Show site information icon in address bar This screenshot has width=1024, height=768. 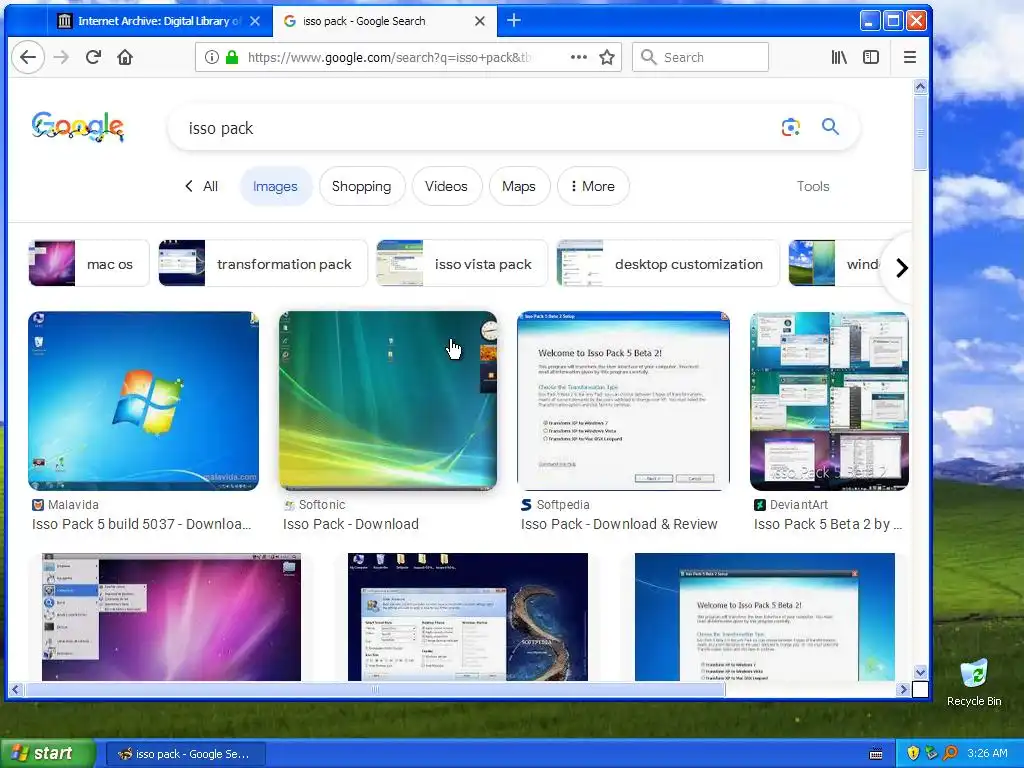coord(212,57)
